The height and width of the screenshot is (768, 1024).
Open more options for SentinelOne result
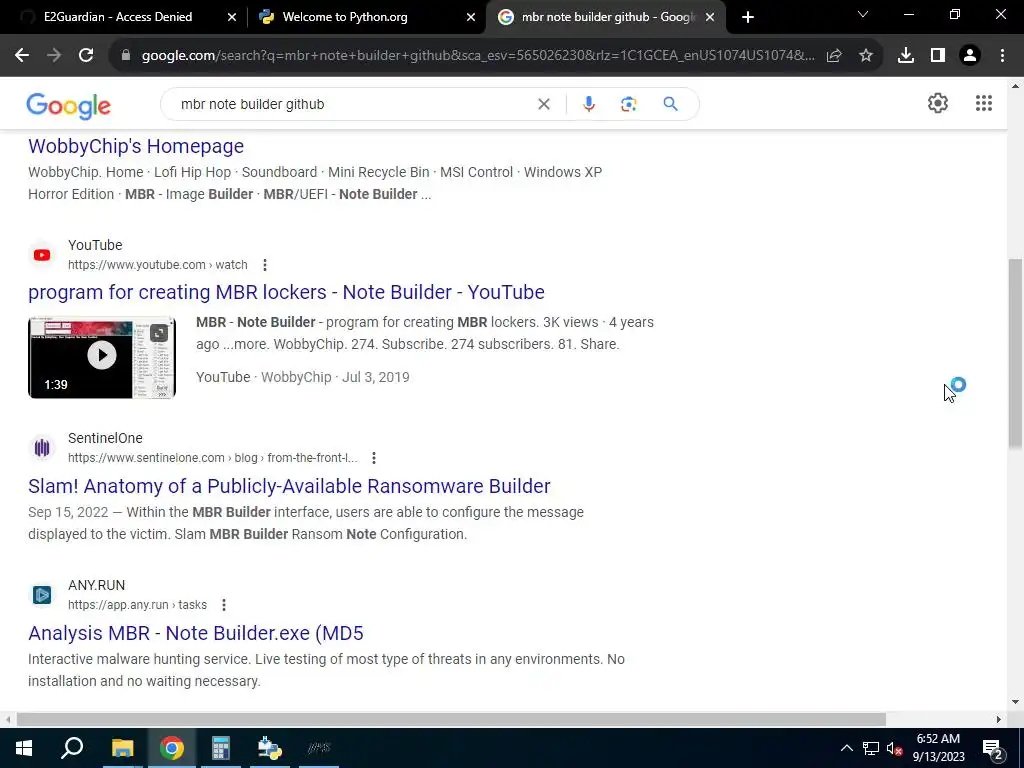(x=374, y=458)
